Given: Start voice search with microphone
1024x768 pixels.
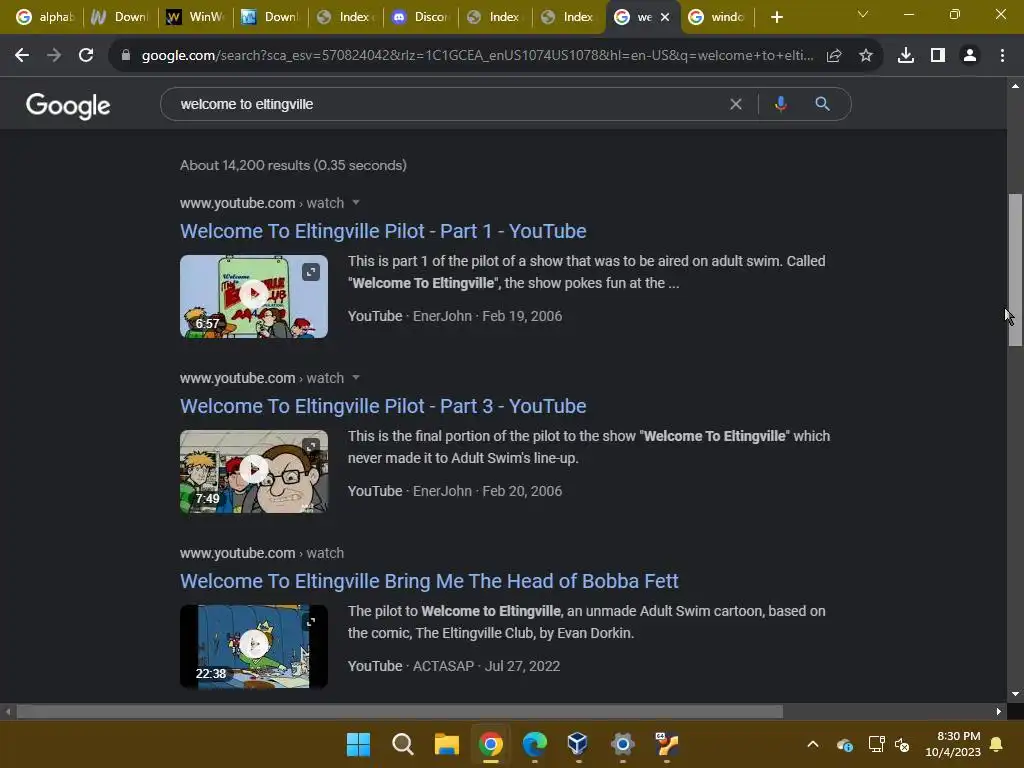Looking at the screenshot, I should tap(780, 104).
